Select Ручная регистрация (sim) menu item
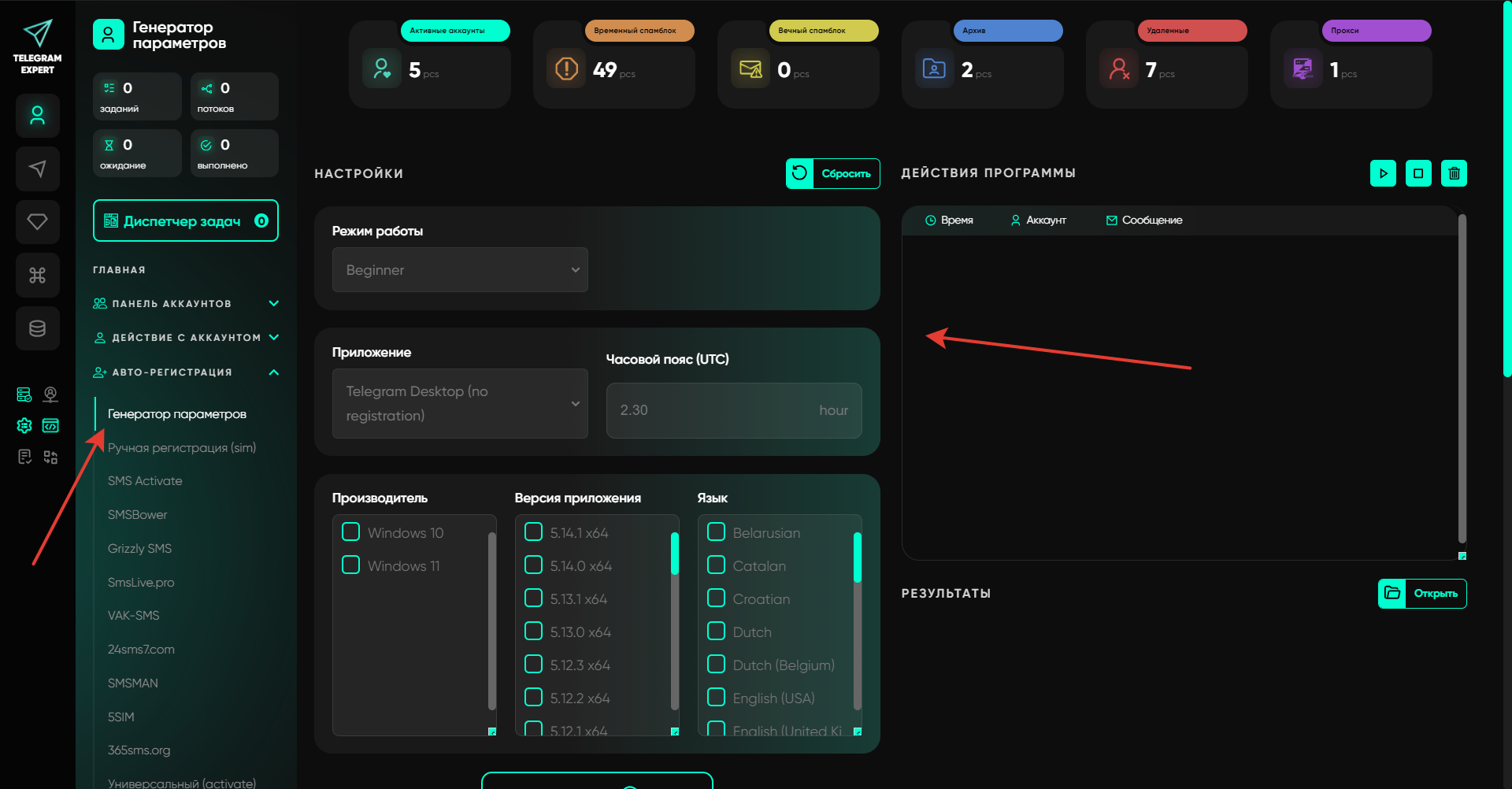This screenshot has height=789, width=1512. point(182,448)
